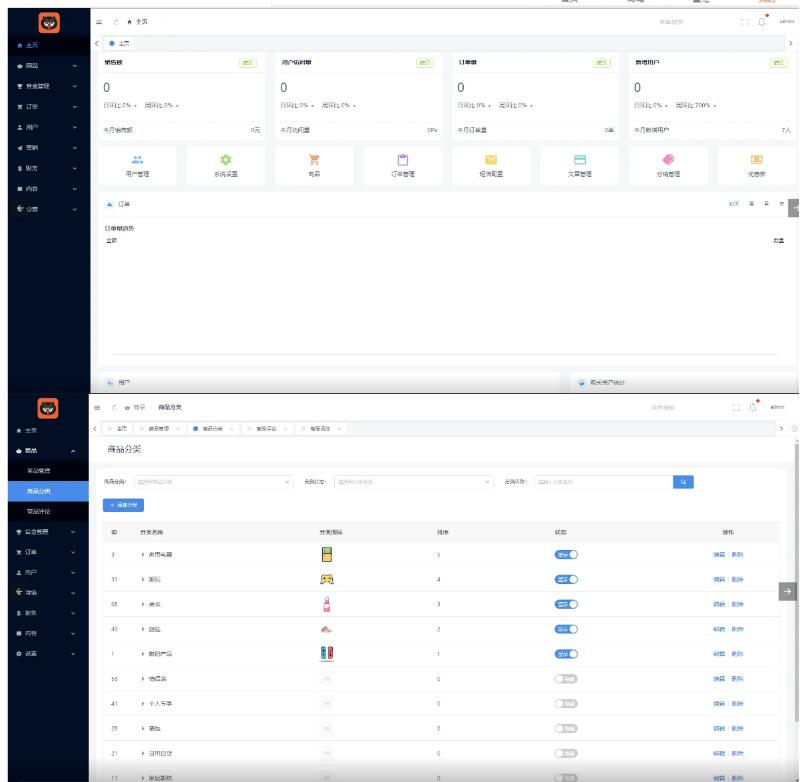Toggle off status switch for category ID 3
Image resolution: width=801 pixels, height=782 pixels.
(x=566, y=554)
